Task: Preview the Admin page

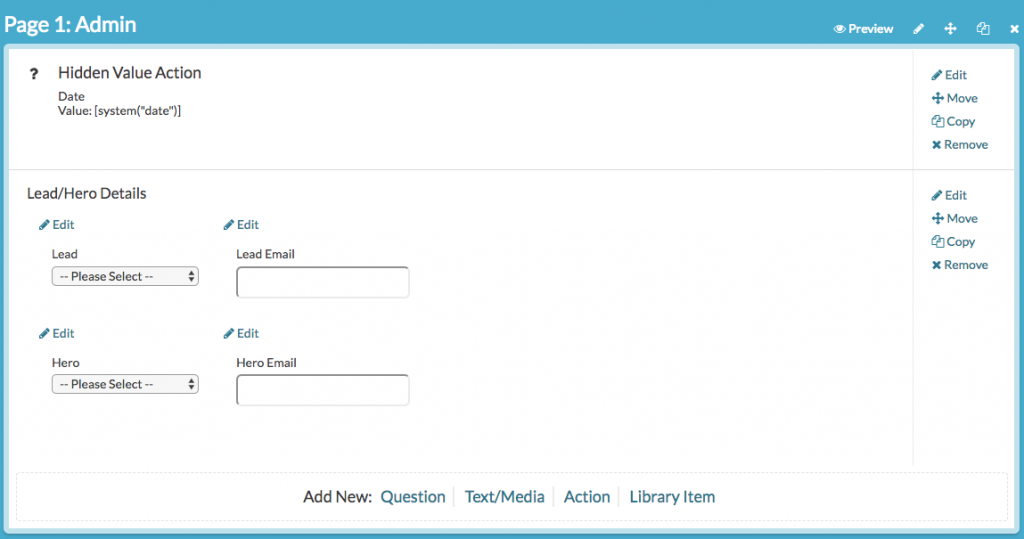Action: click(x=863, y=29)
